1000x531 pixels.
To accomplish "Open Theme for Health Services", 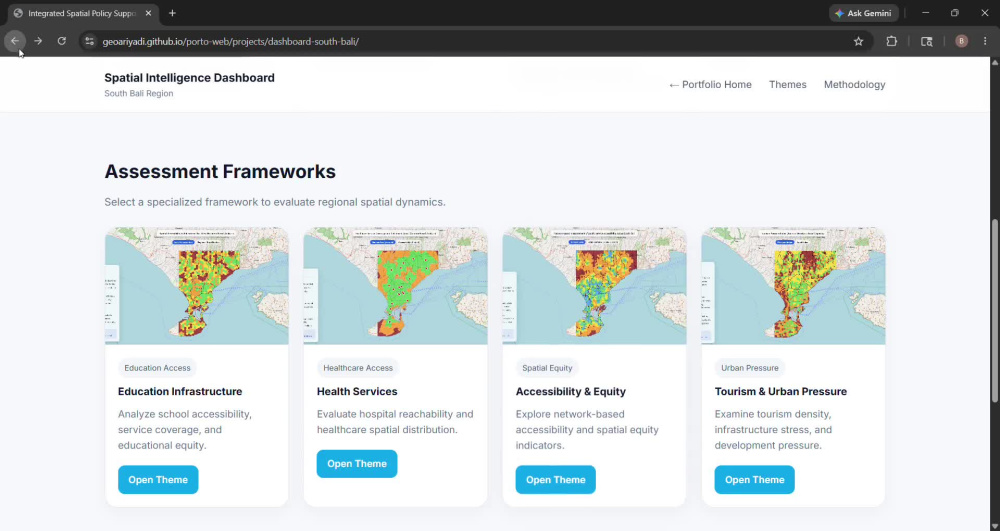I will (357, 463).
